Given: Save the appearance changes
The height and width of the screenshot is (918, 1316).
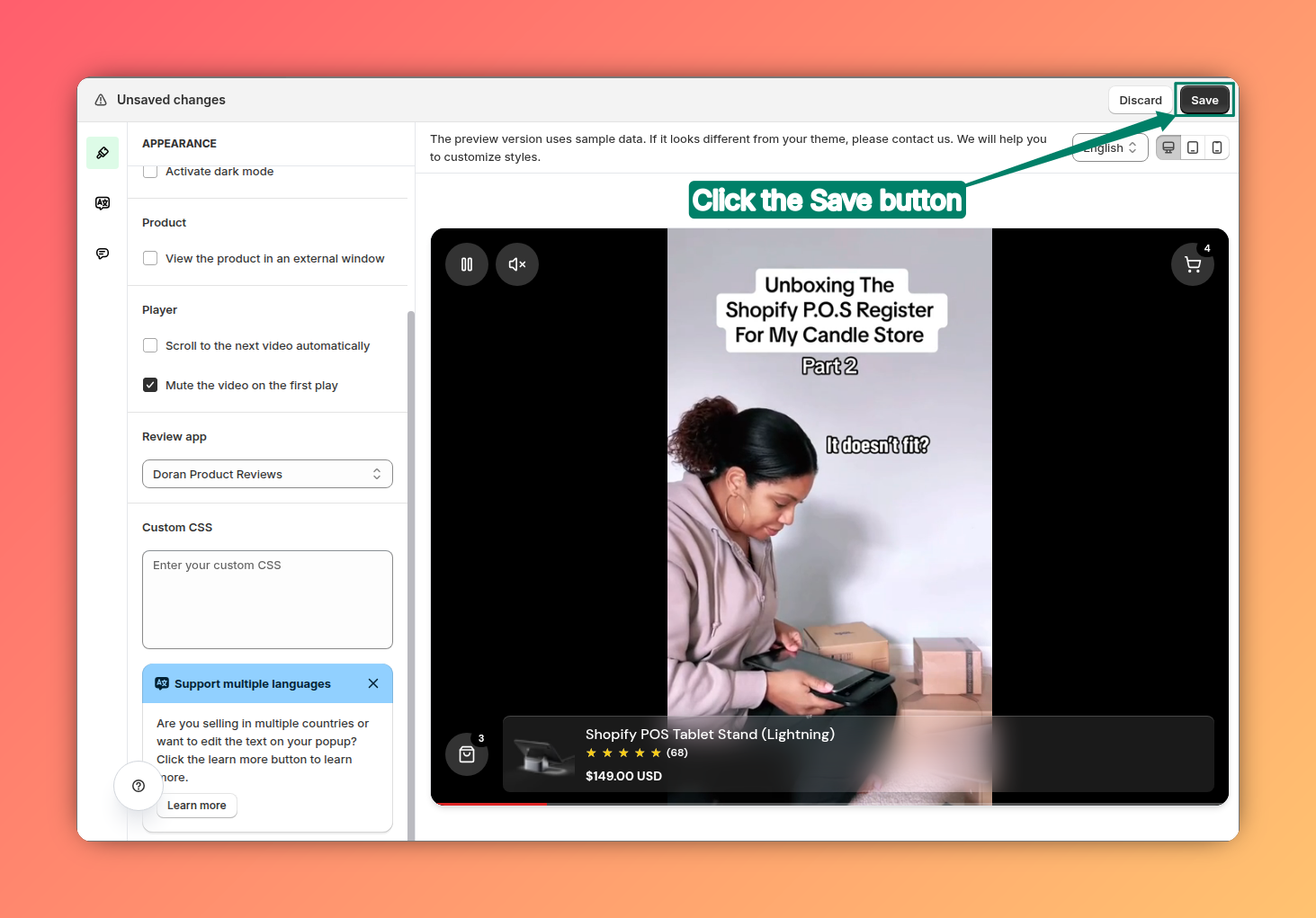Looking at the screenshot, I should (x=1204, y=100).
